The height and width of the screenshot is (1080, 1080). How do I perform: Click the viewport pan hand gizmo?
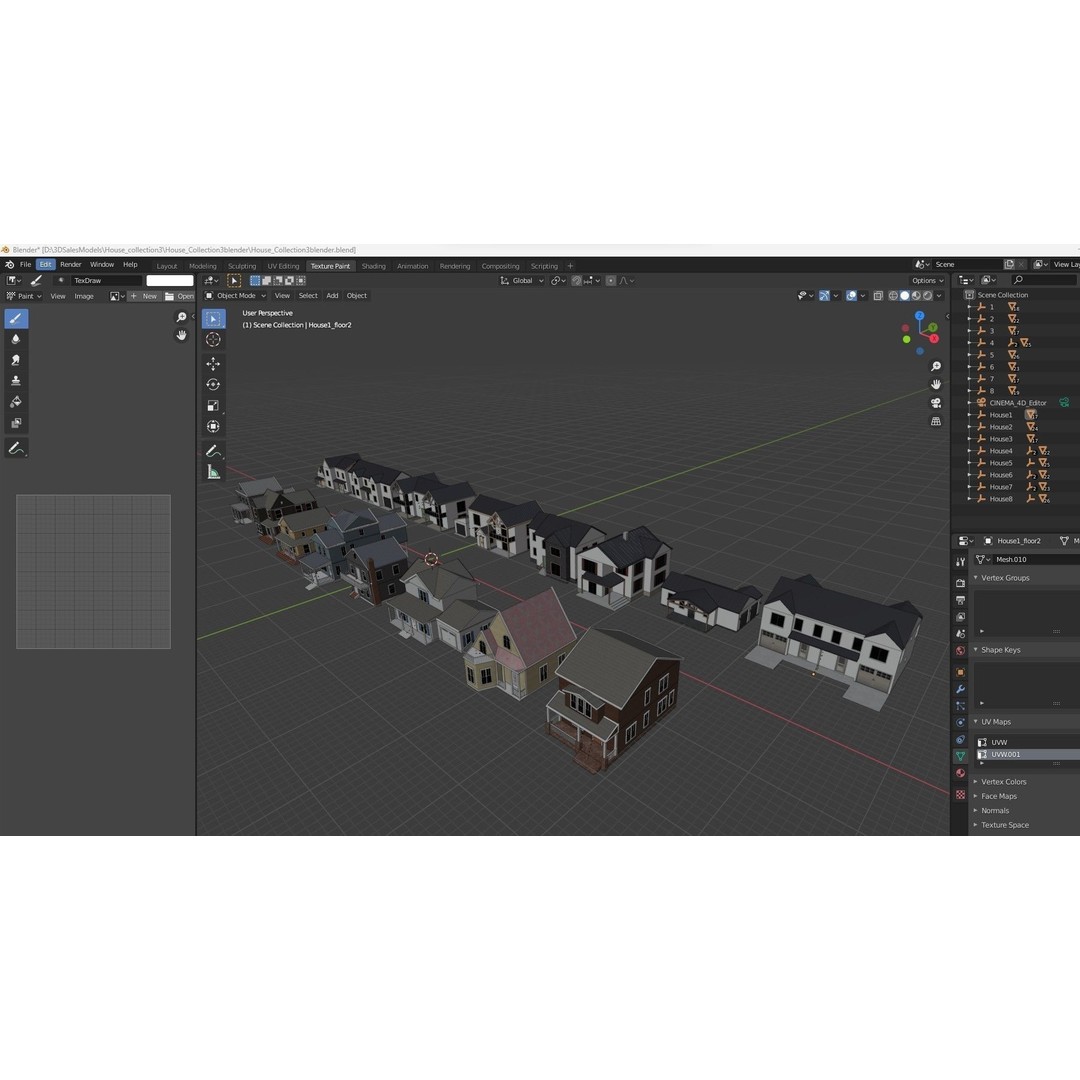pyautogui.click(x=935, y=384)
